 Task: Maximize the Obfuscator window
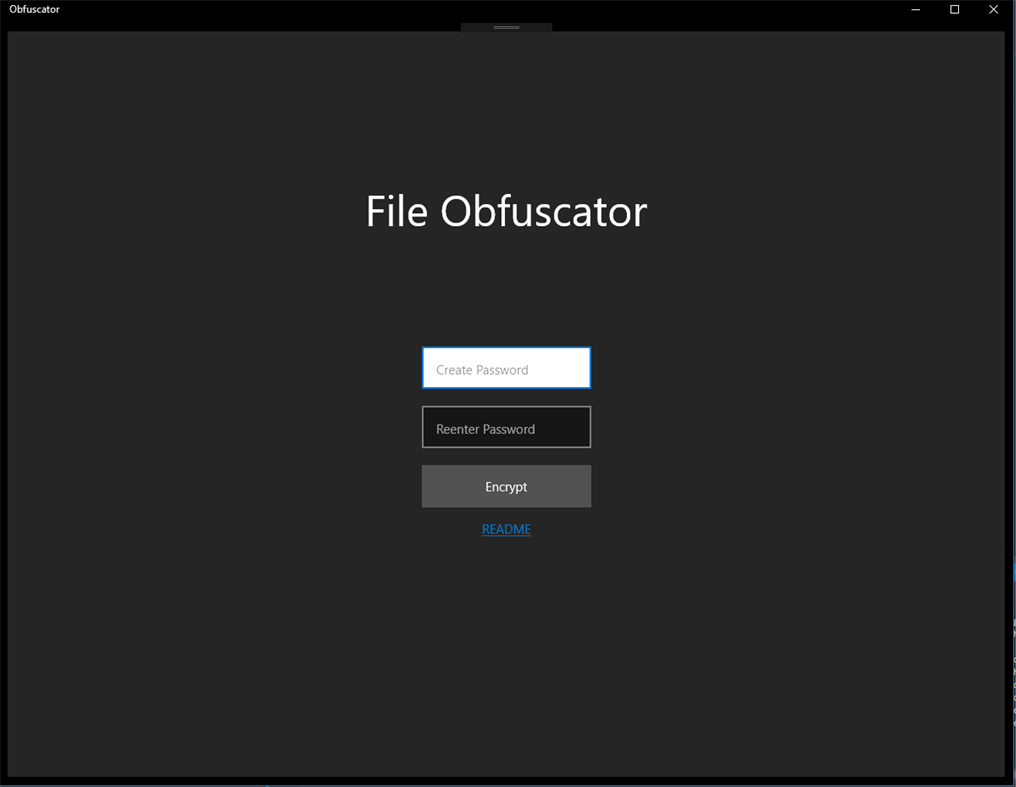click(x=953, y=9)
